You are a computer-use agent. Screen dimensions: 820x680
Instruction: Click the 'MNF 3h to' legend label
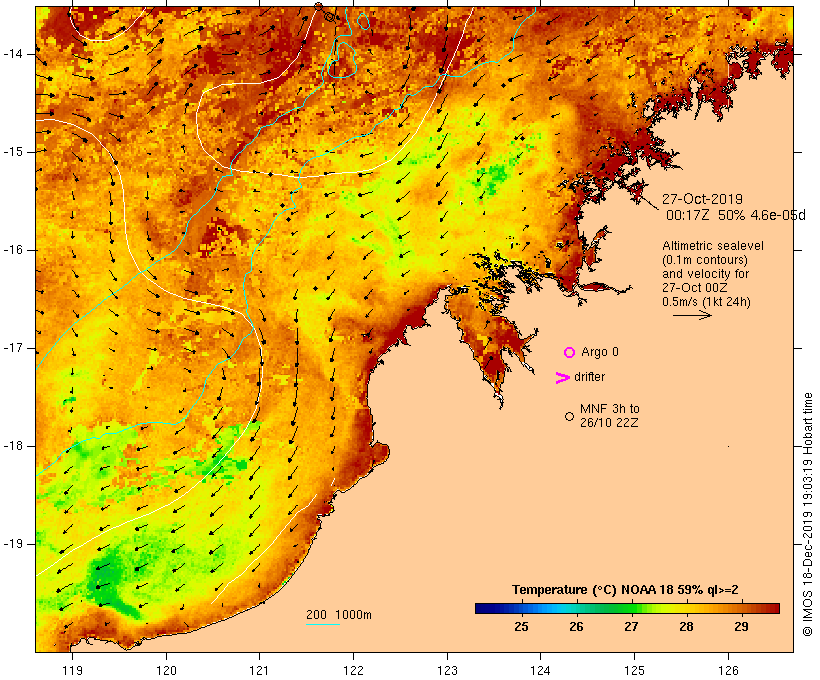[x=610, y=409]
